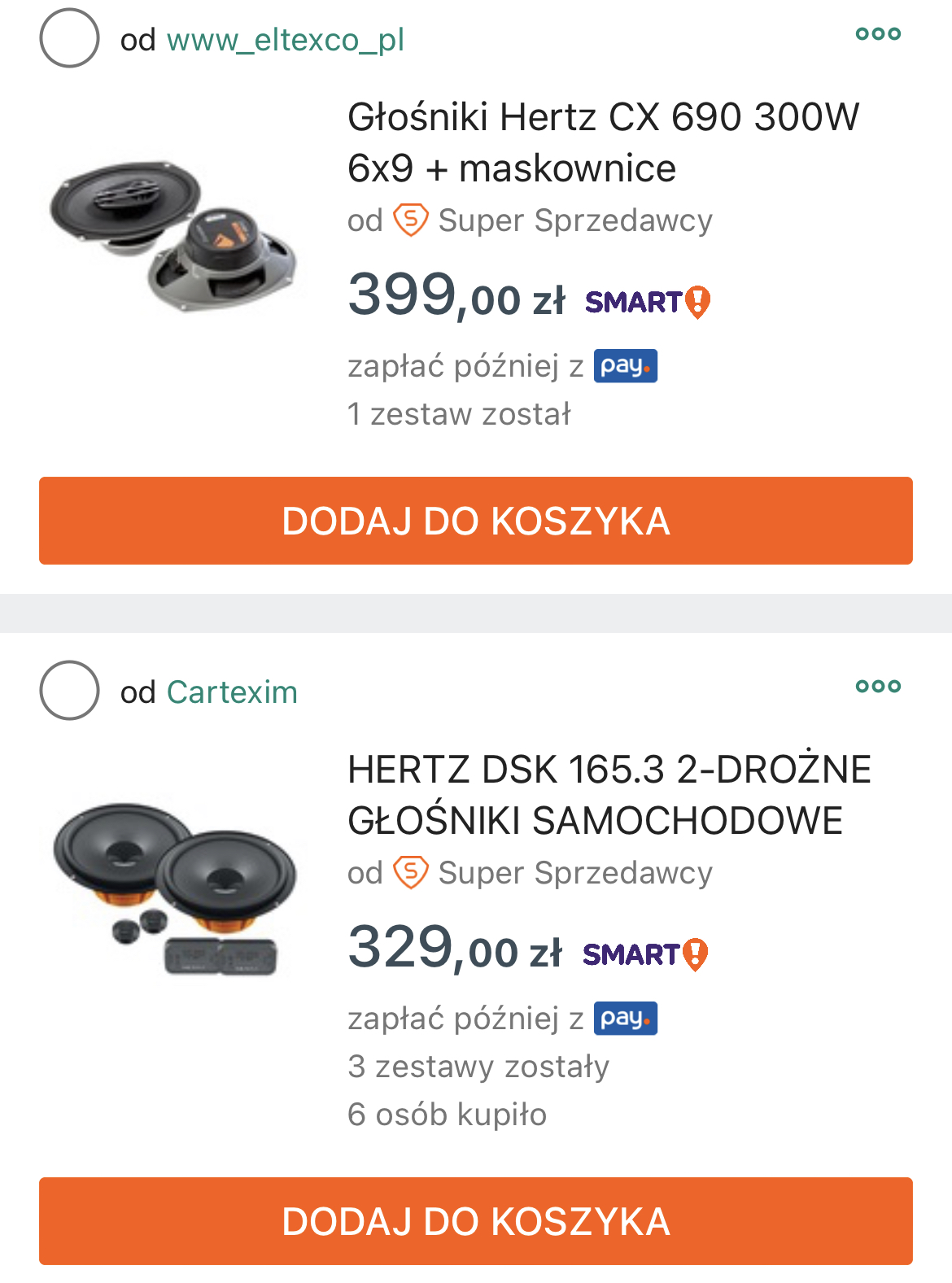Add Hertz CX 690 speakers to cart
952x1283 pixels.
tap(476, 521)
